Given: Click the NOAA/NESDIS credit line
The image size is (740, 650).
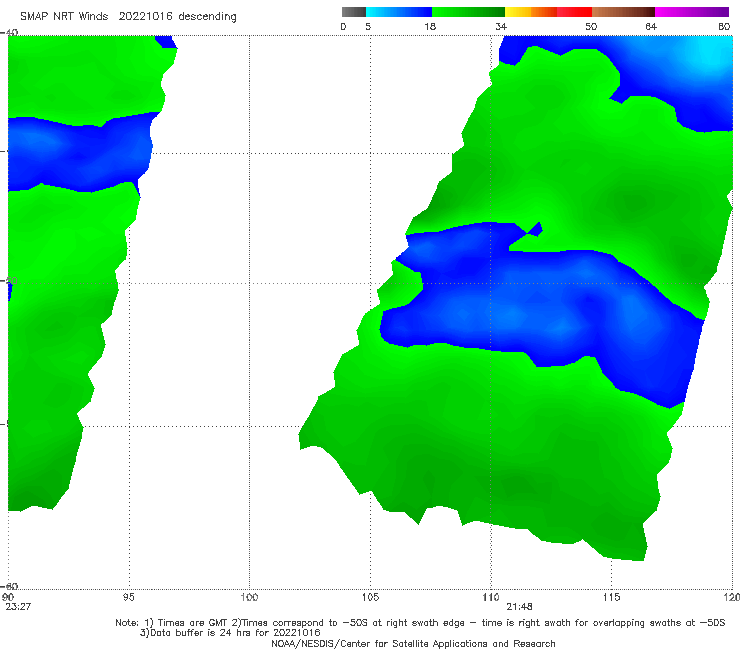Looking at the screenshot, I should (413, 644).
